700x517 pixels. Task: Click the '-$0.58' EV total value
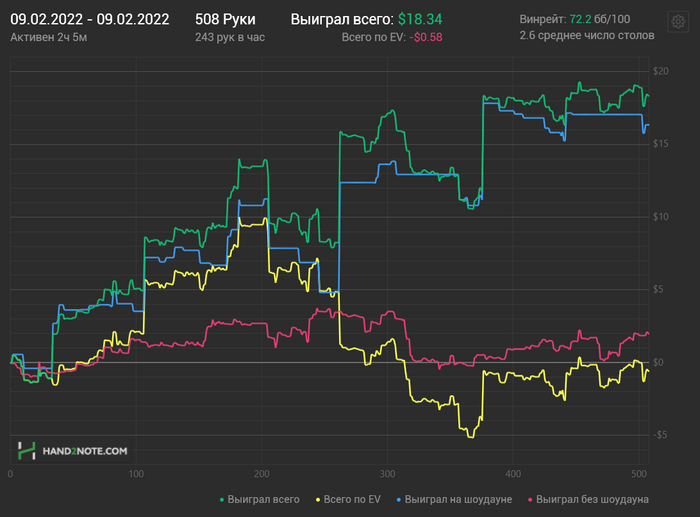point(425,37)
